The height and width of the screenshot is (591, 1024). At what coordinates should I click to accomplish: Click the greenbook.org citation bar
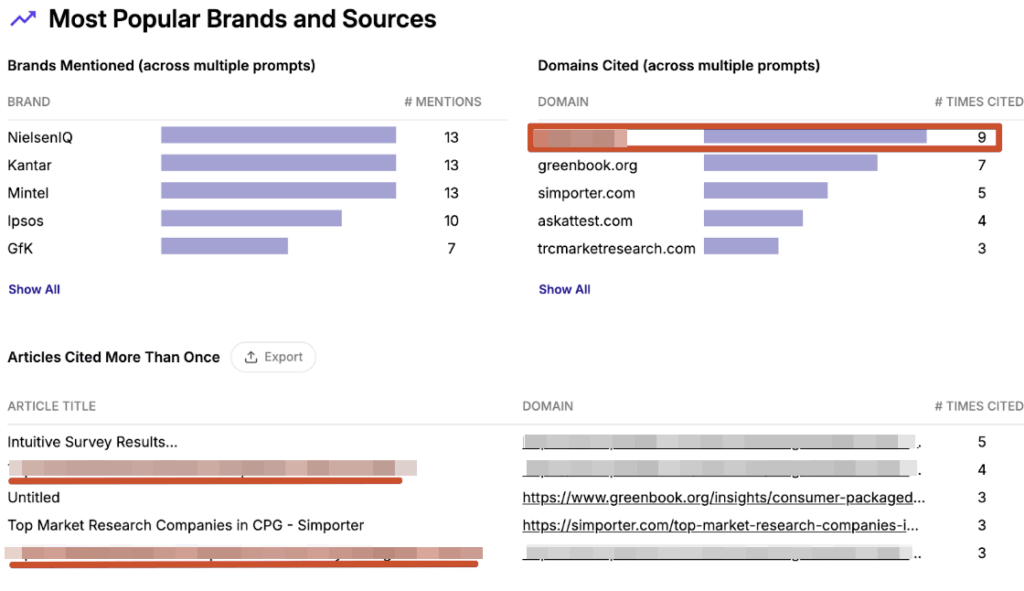click(790, 163)
